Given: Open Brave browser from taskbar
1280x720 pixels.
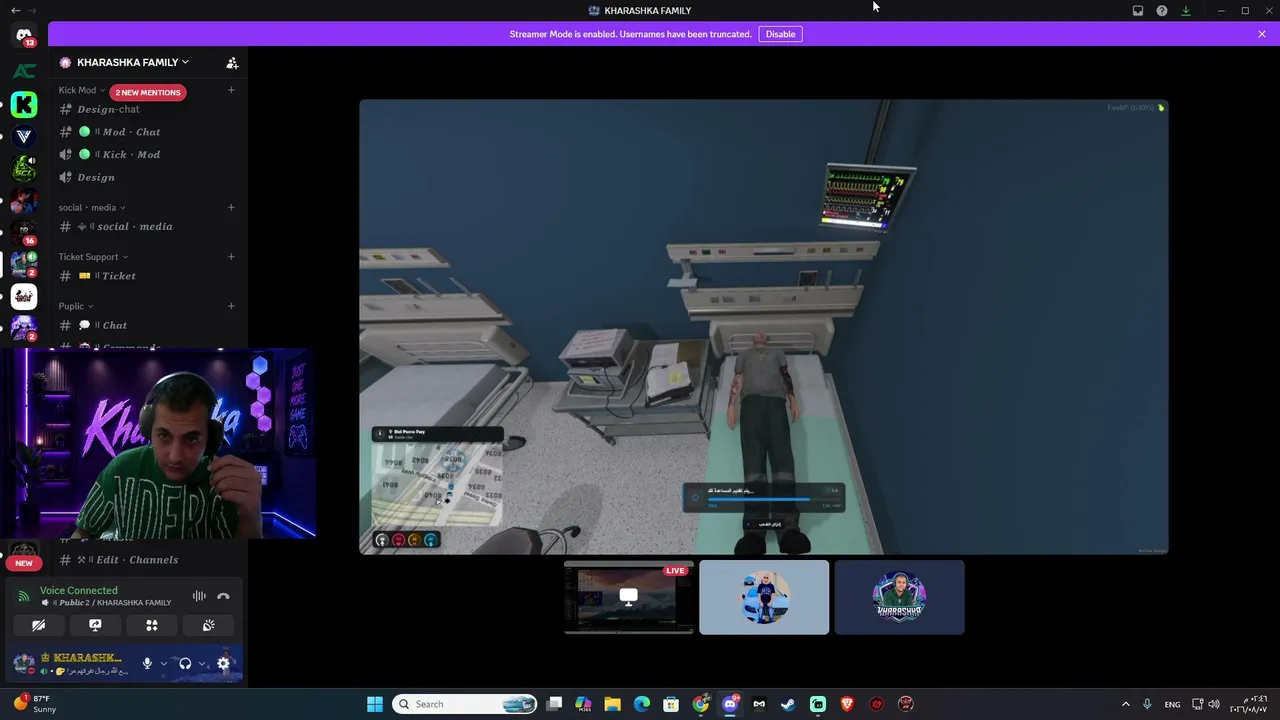Looking at the screenshot, I should 847,704.
